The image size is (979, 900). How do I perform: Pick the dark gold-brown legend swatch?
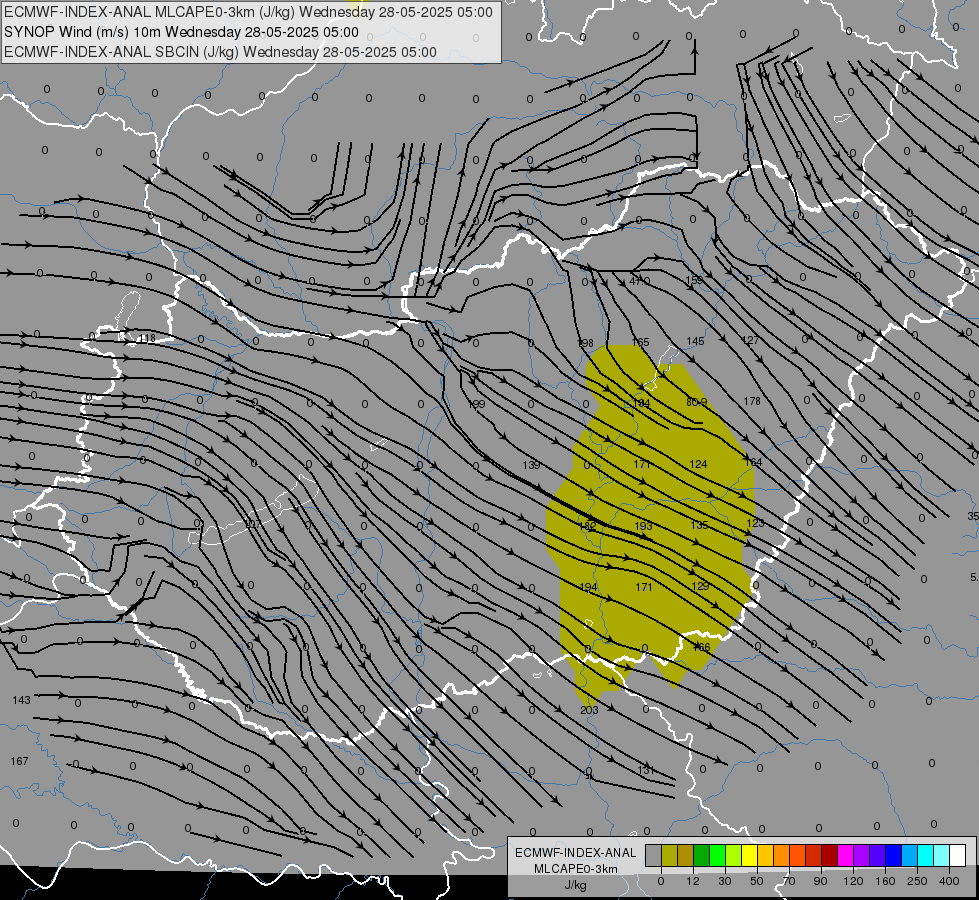click(x=686, y=855)
